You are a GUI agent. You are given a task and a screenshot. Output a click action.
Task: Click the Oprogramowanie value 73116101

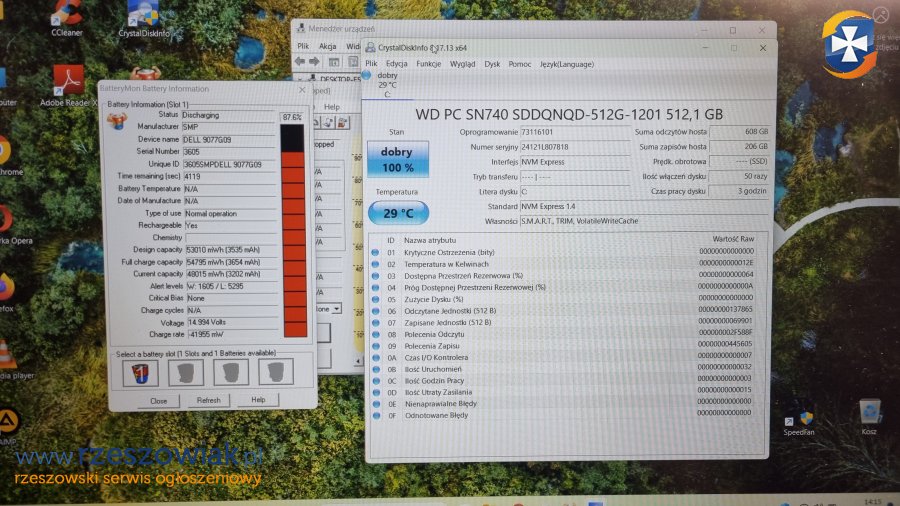(575, 132)
